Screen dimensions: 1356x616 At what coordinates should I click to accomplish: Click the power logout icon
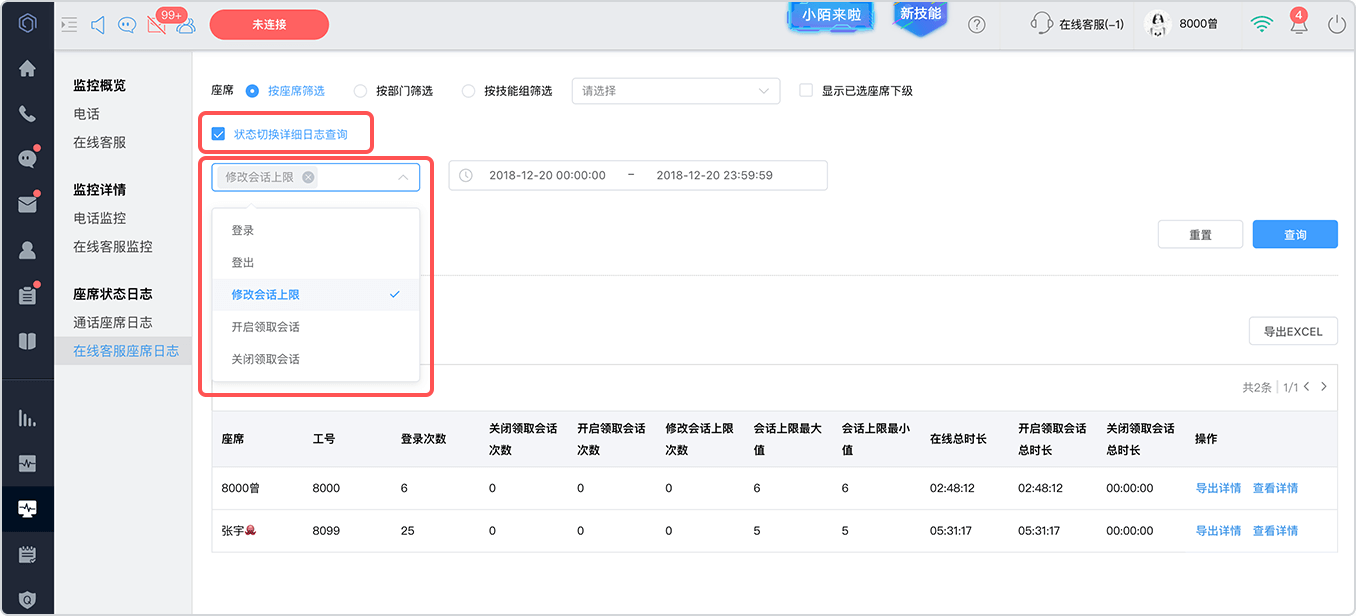1337,24
